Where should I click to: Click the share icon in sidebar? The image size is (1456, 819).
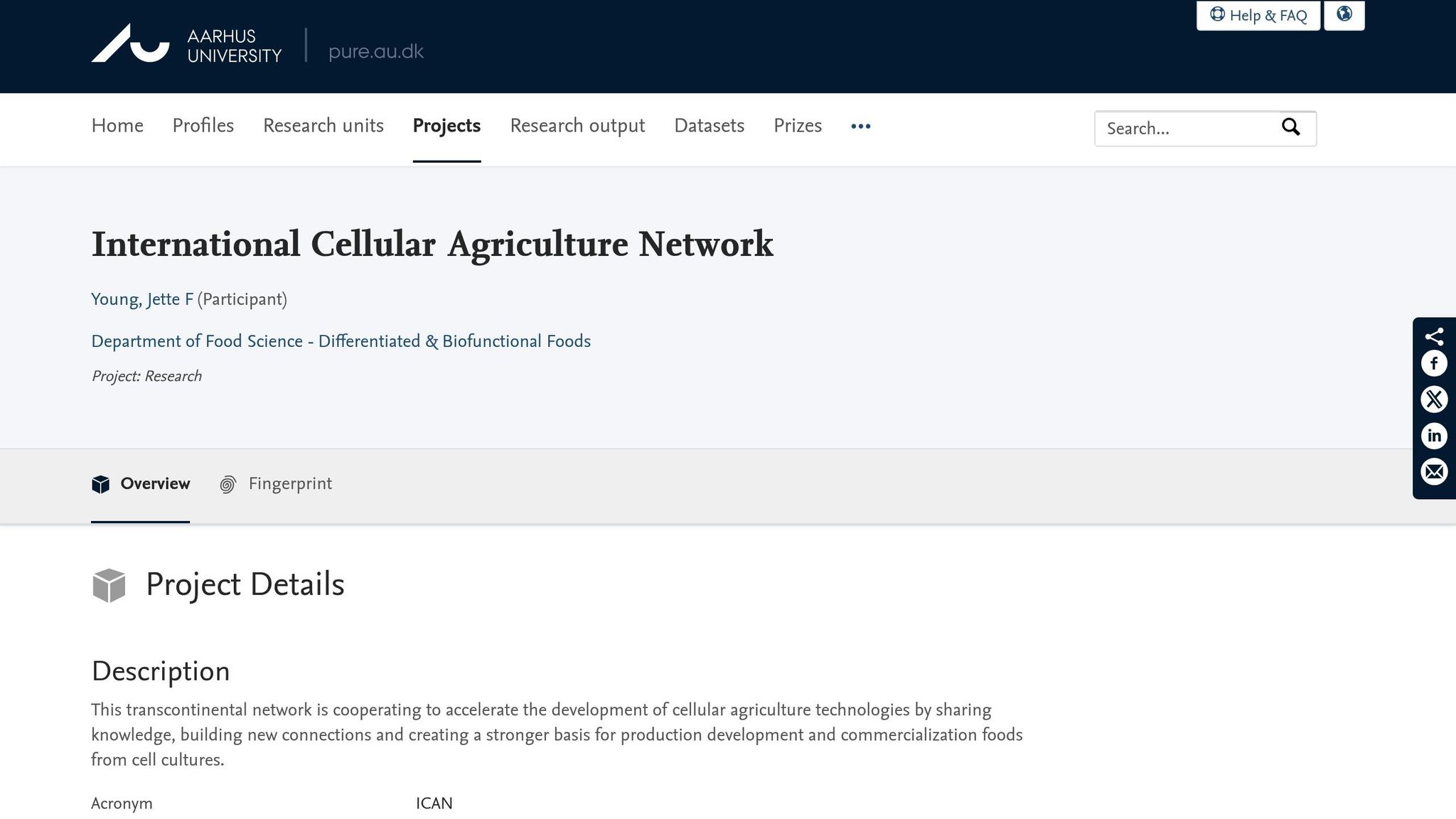click(x=1434, y=336)
